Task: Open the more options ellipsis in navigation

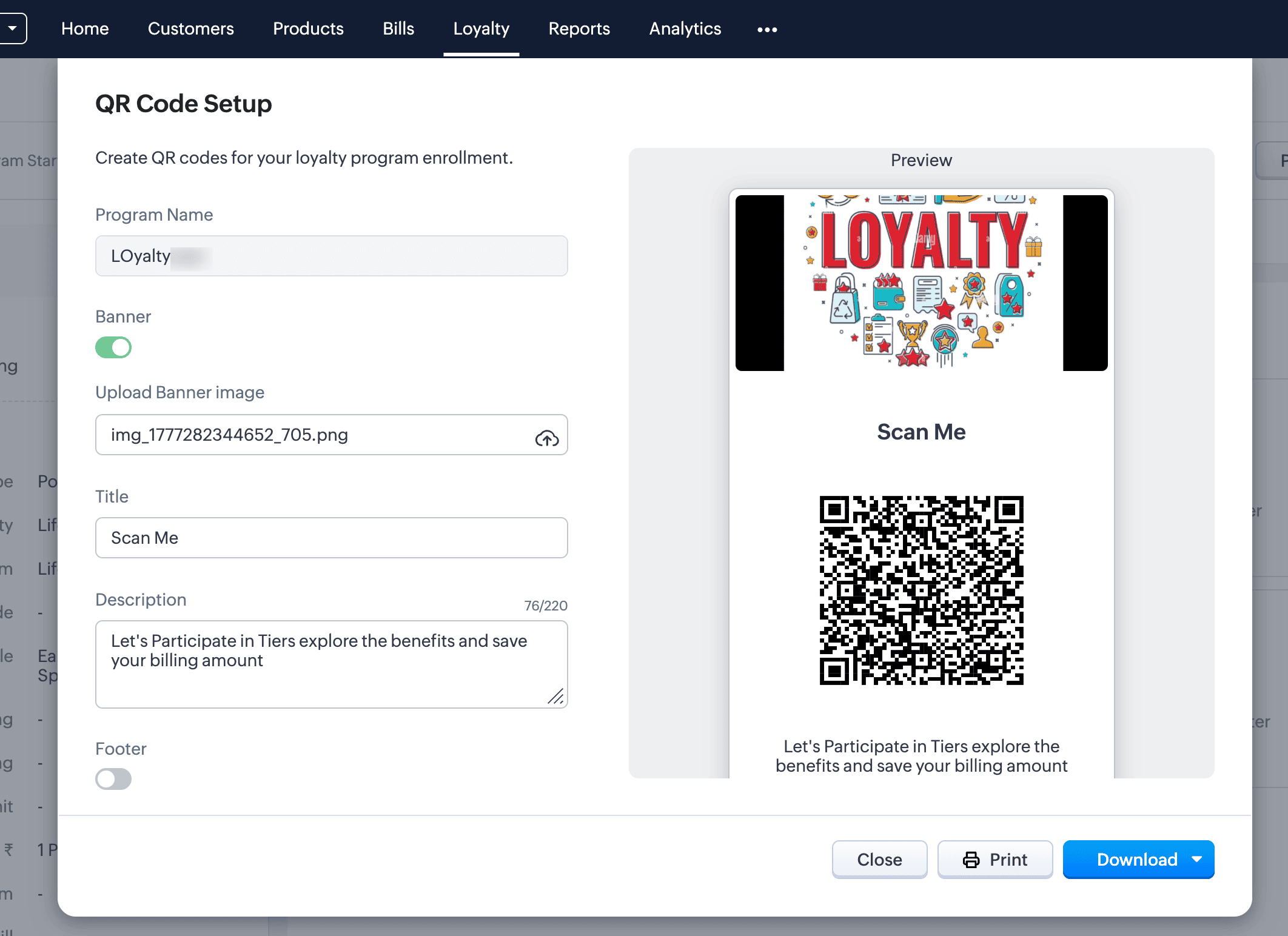Action: tap(767, 29)
